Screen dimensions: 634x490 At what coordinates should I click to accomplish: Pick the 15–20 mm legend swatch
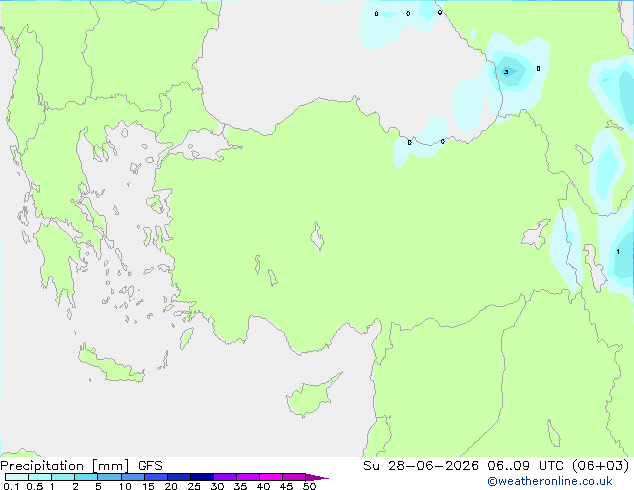coord(155,477)
